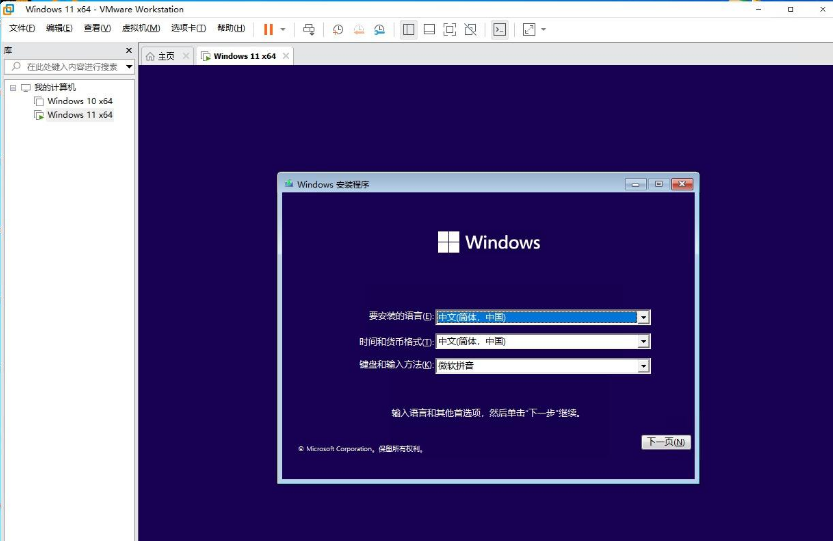Maximize the VMware Workstation window

coord(790,9)
